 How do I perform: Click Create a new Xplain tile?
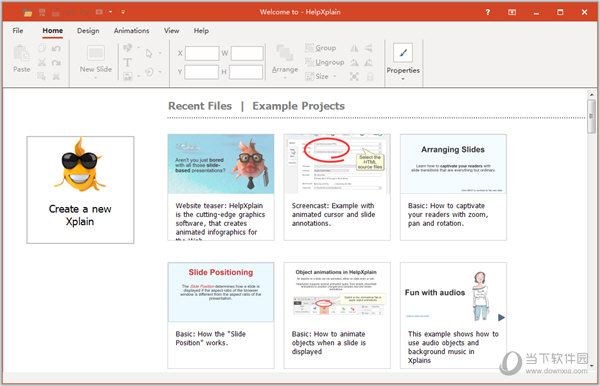click(x=80, y=190)
